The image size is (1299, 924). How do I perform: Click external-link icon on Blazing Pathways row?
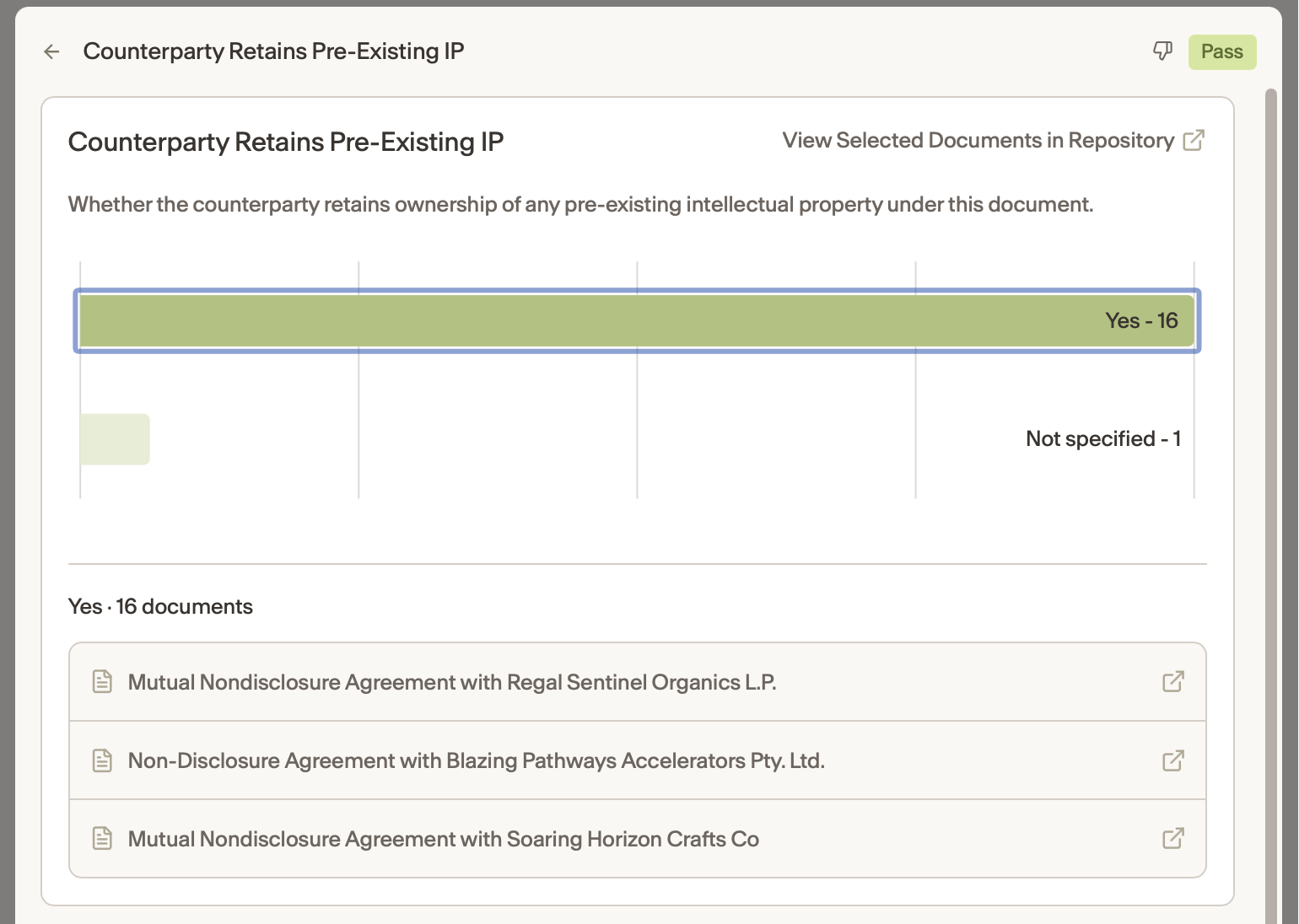(1172, 760)
